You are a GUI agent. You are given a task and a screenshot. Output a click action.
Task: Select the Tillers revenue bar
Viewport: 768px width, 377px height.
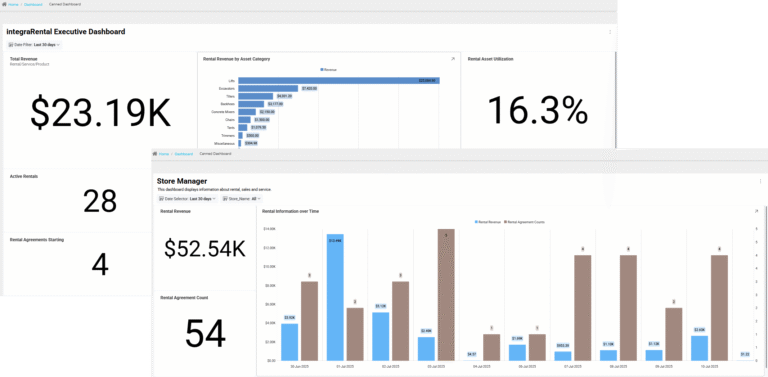[256, 96]
